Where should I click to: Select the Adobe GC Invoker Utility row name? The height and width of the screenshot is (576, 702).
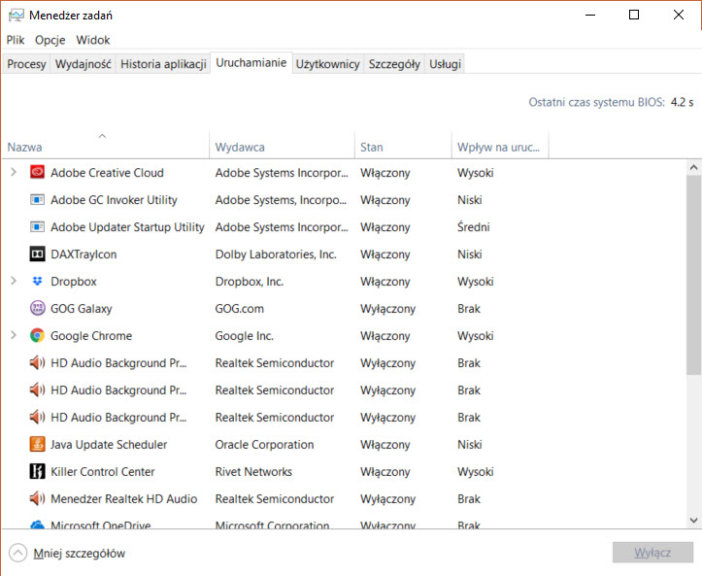(x=114, y=200)
